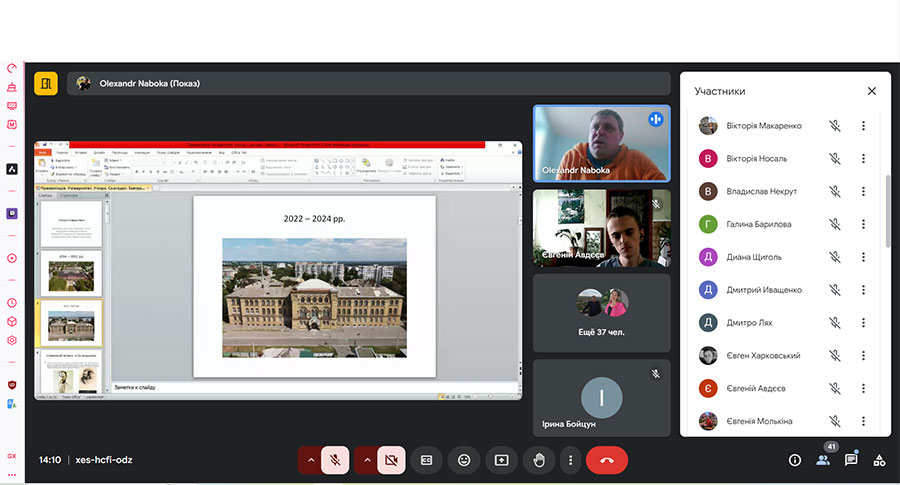Viewport: 900px width, 485px height.
Task: Close the Участники panel
Action: click(871, 91)
